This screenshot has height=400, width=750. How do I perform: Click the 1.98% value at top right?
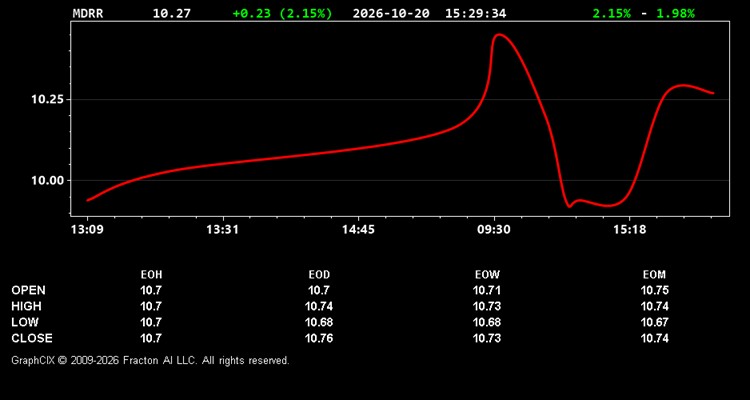[x=675, y=13]
